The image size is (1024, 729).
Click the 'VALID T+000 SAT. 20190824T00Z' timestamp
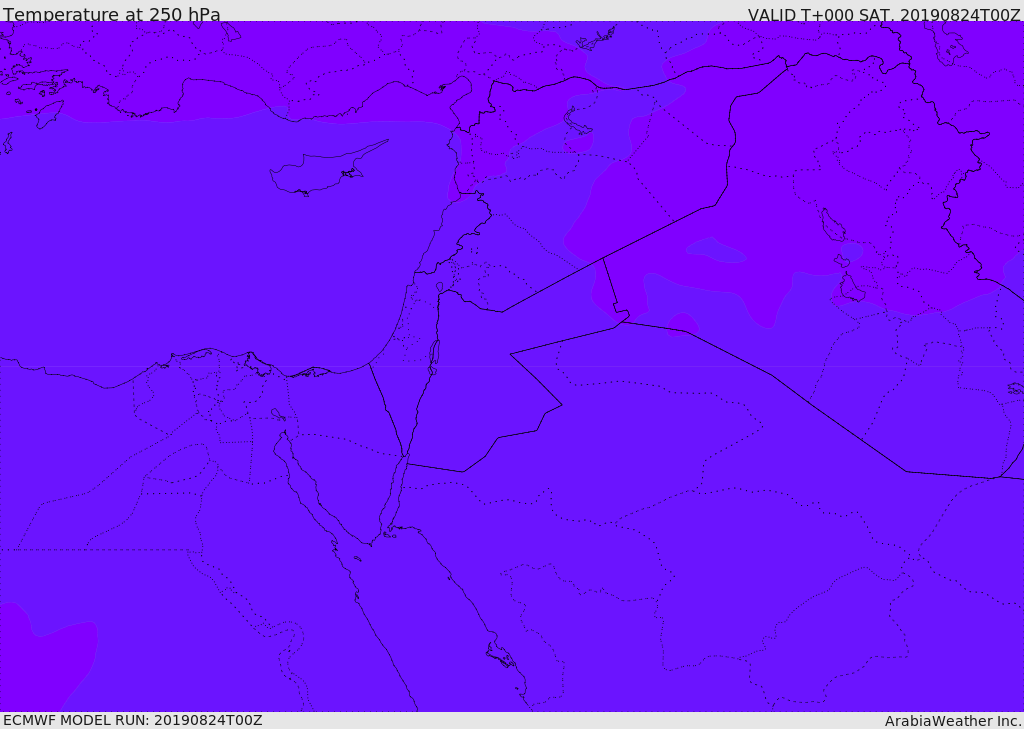coord(884,14)
